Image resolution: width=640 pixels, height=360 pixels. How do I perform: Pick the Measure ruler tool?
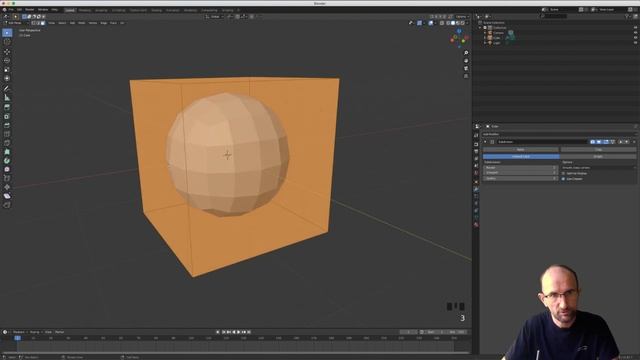7,98
